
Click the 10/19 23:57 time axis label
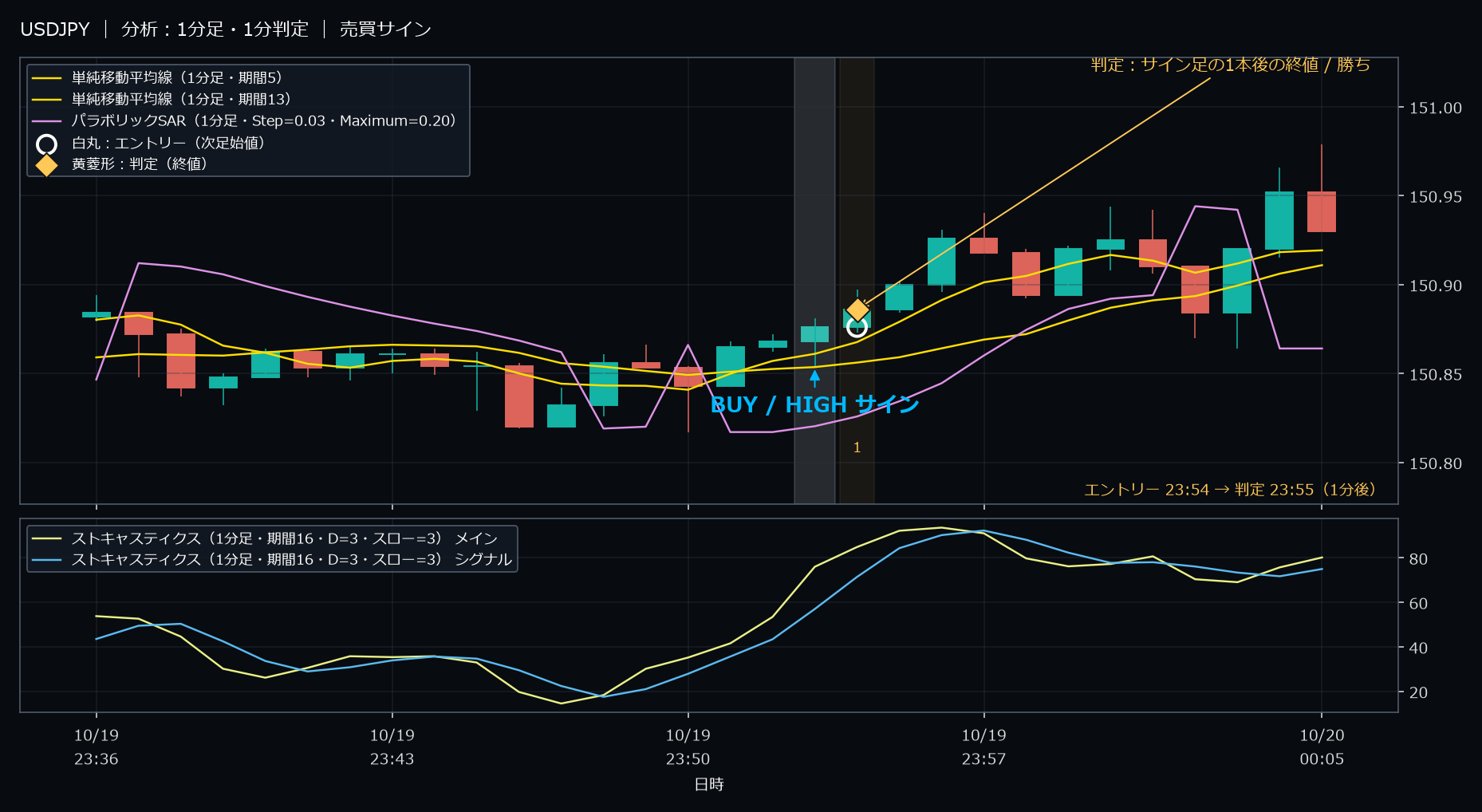coord(984,747)
